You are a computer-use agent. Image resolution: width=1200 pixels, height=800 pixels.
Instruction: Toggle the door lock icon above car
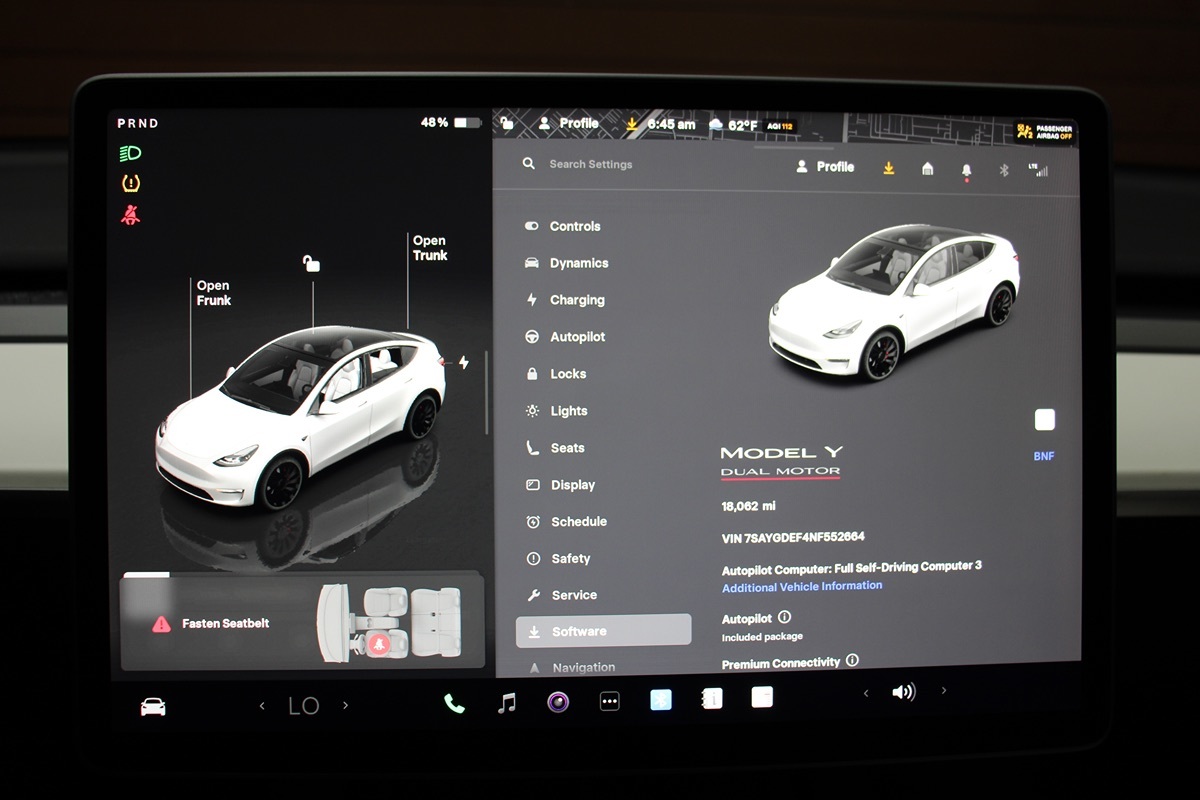312,263
